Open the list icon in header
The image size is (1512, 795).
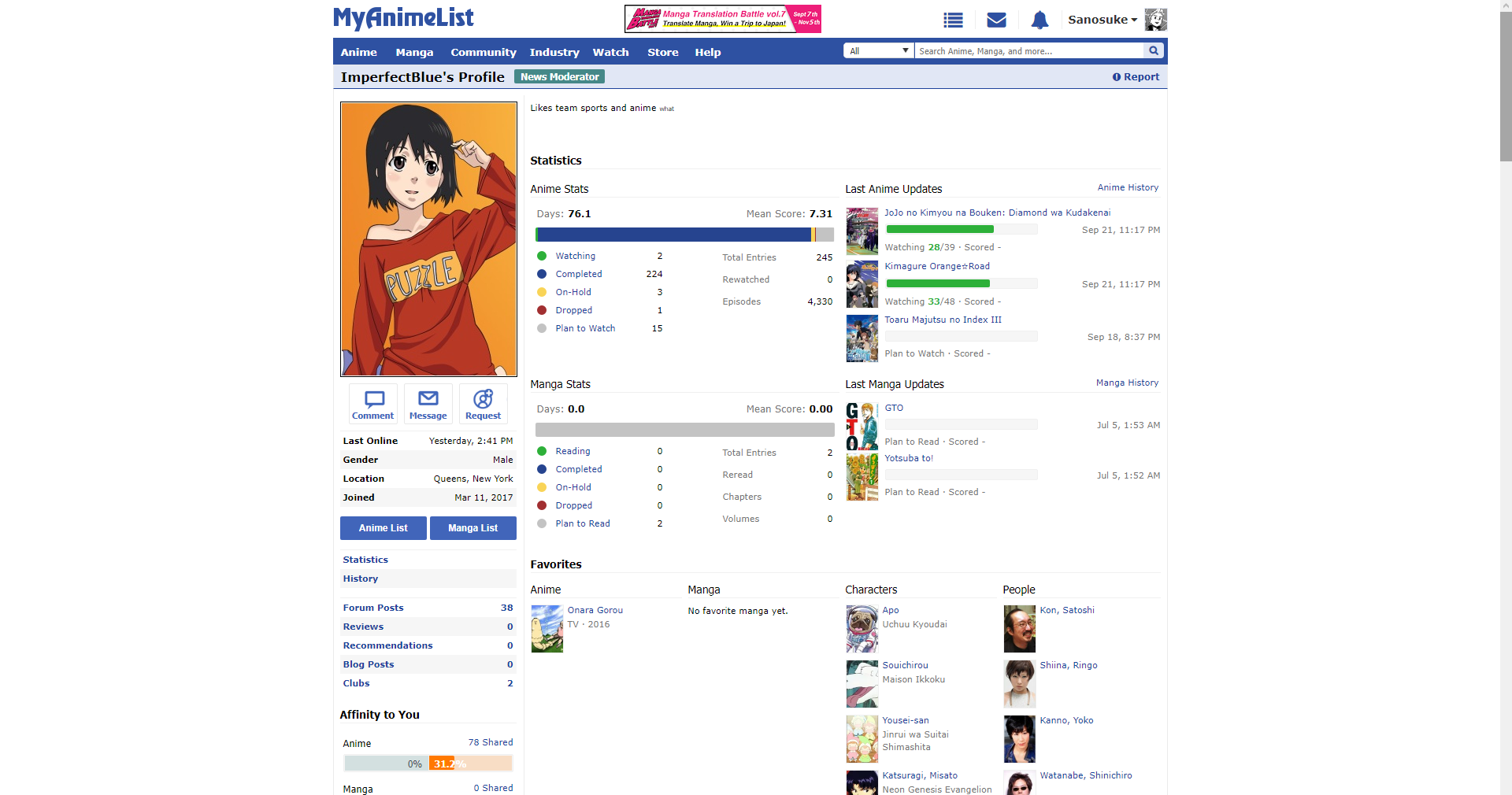953,20
